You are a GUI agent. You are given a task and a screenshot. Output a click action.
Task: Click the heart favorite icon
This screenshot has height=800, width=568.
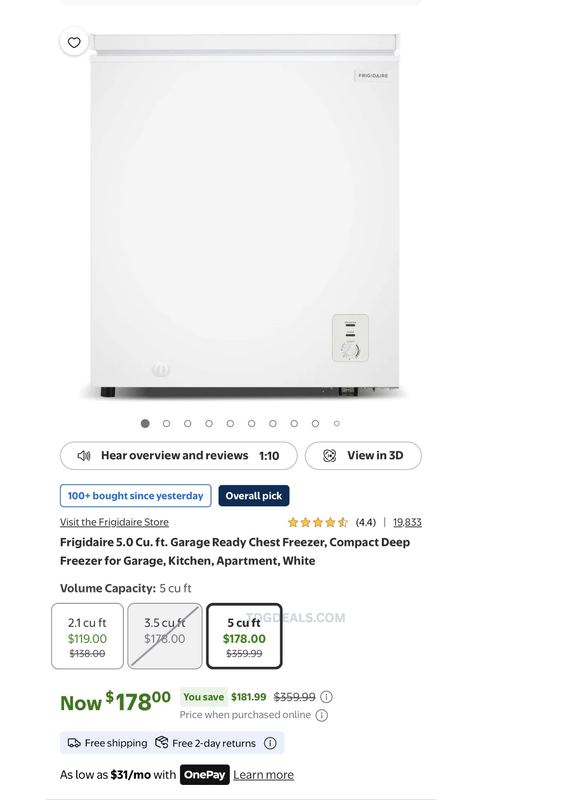pos(74,42)
